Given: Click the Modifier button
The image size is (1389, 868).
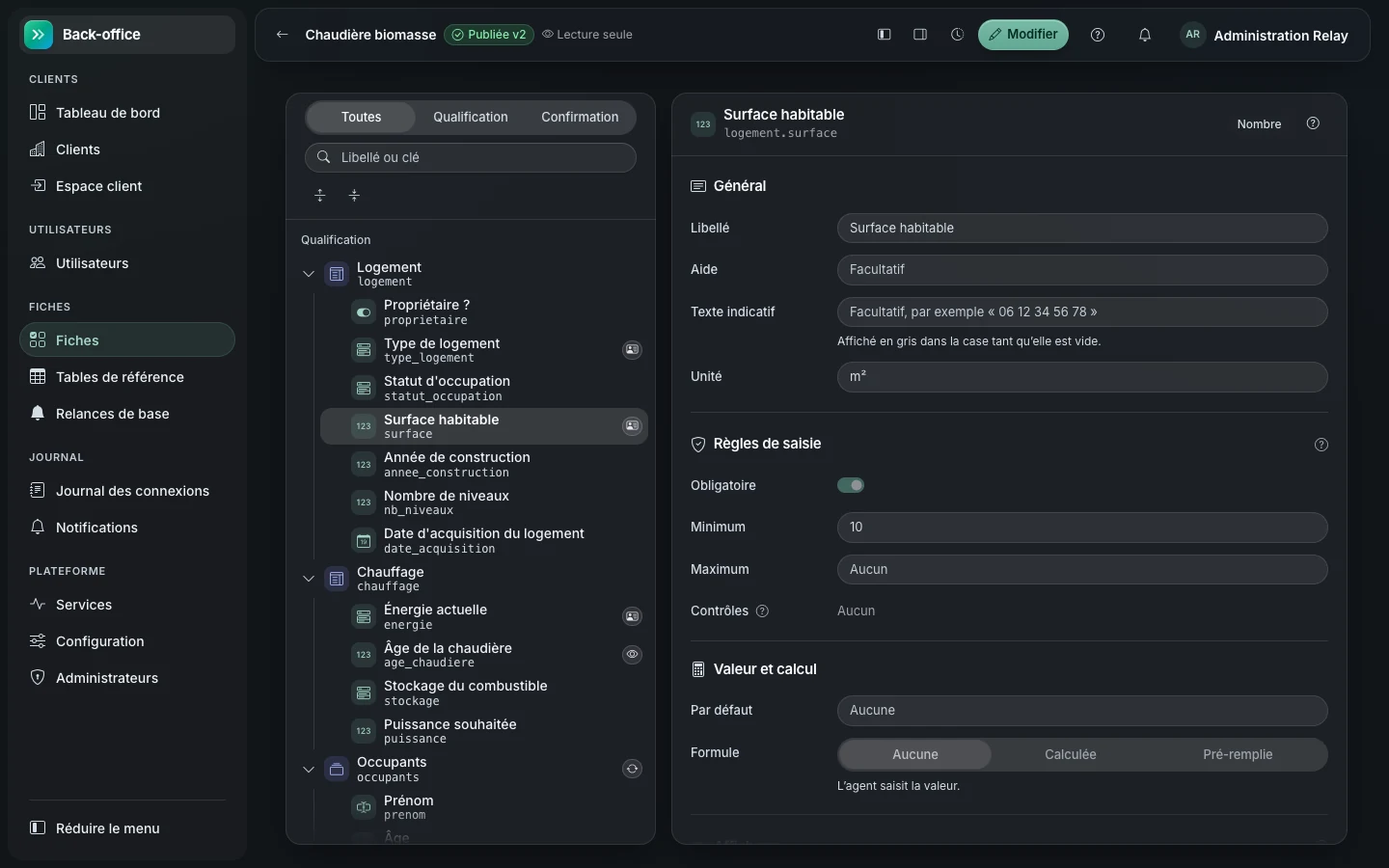Looking at the screenshot, I should click(x=1023, y=35).
